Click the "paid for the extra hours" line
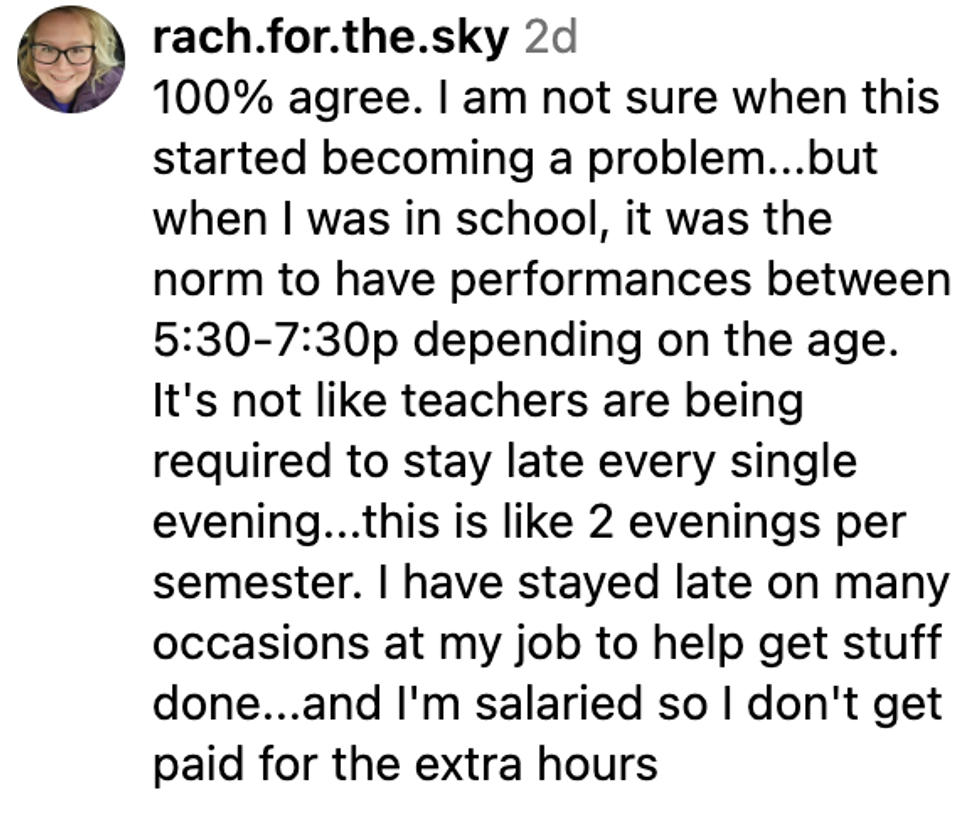 point(404,765)
